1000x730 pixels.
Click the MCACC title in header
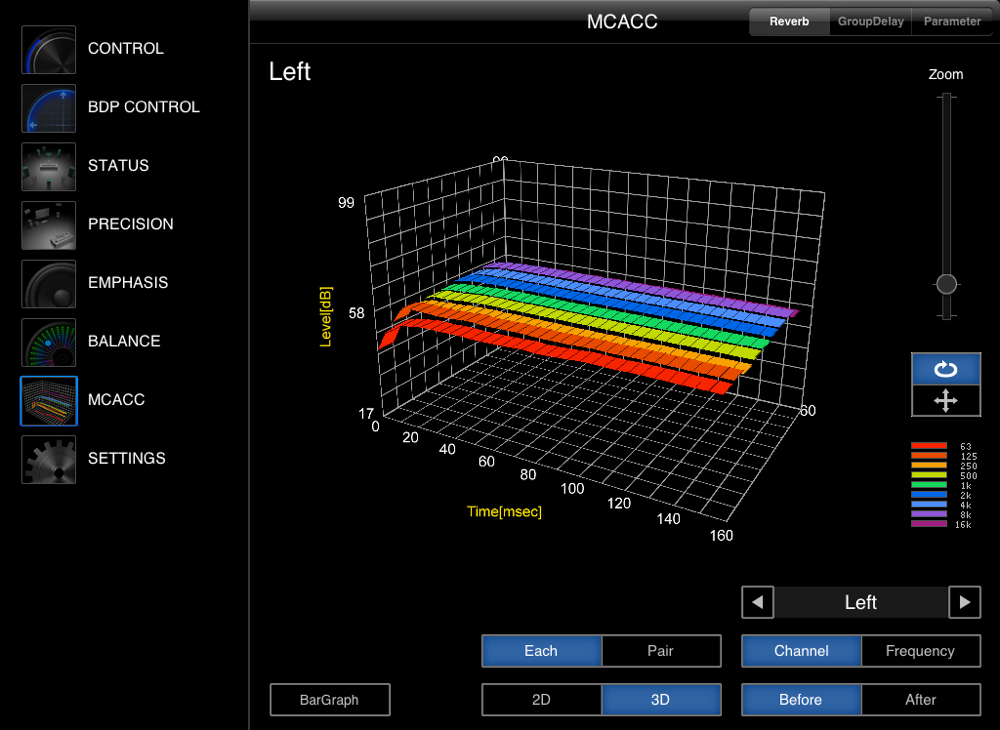click(622, 22)
